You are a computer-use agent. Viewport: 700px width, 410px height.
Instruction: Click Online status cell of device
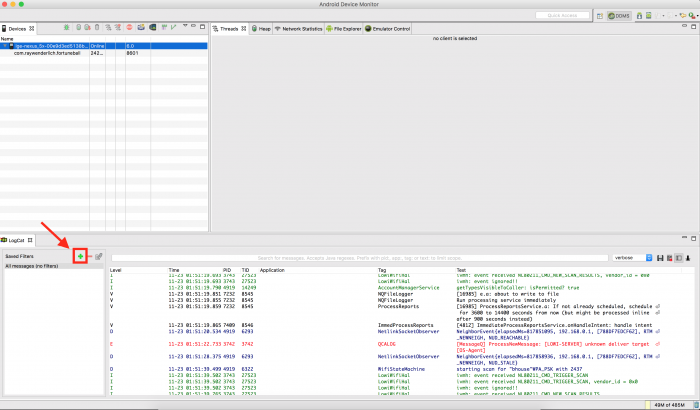pyautogui.click(x=97, y=46)
